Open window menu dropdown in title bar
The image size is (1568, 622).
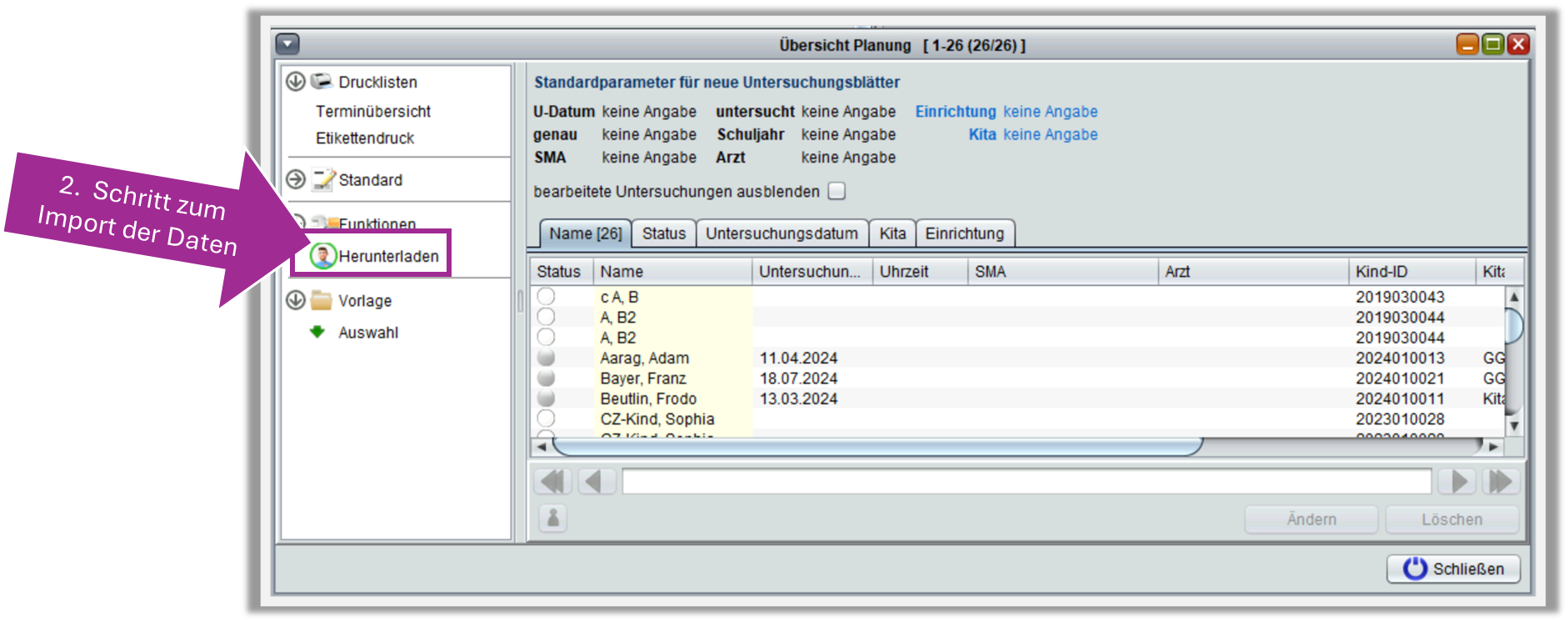pyautogui.click(x=287, y=44)
